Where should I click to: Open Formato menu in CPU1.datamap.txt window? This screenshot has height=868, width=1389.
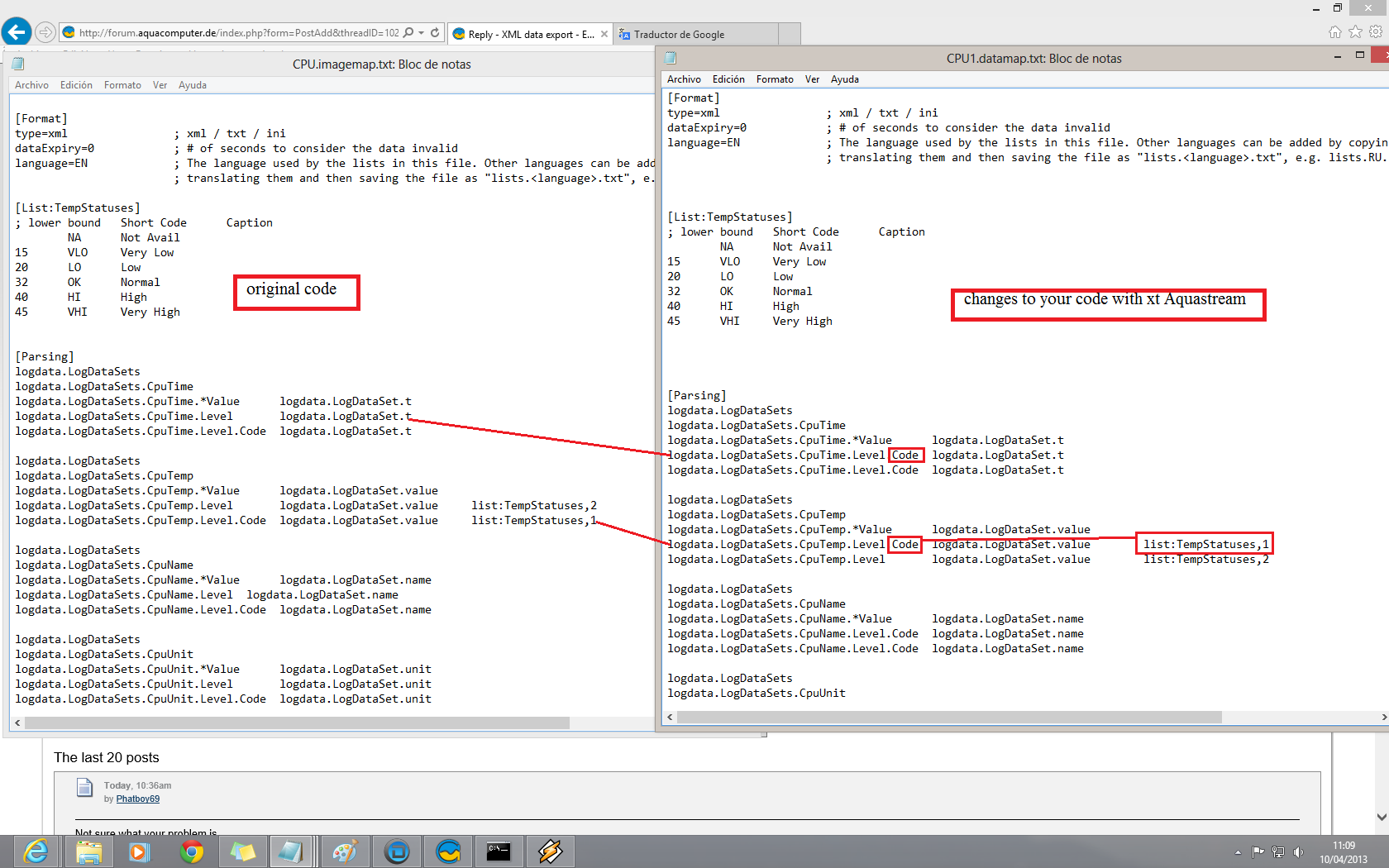click(774, 79)
